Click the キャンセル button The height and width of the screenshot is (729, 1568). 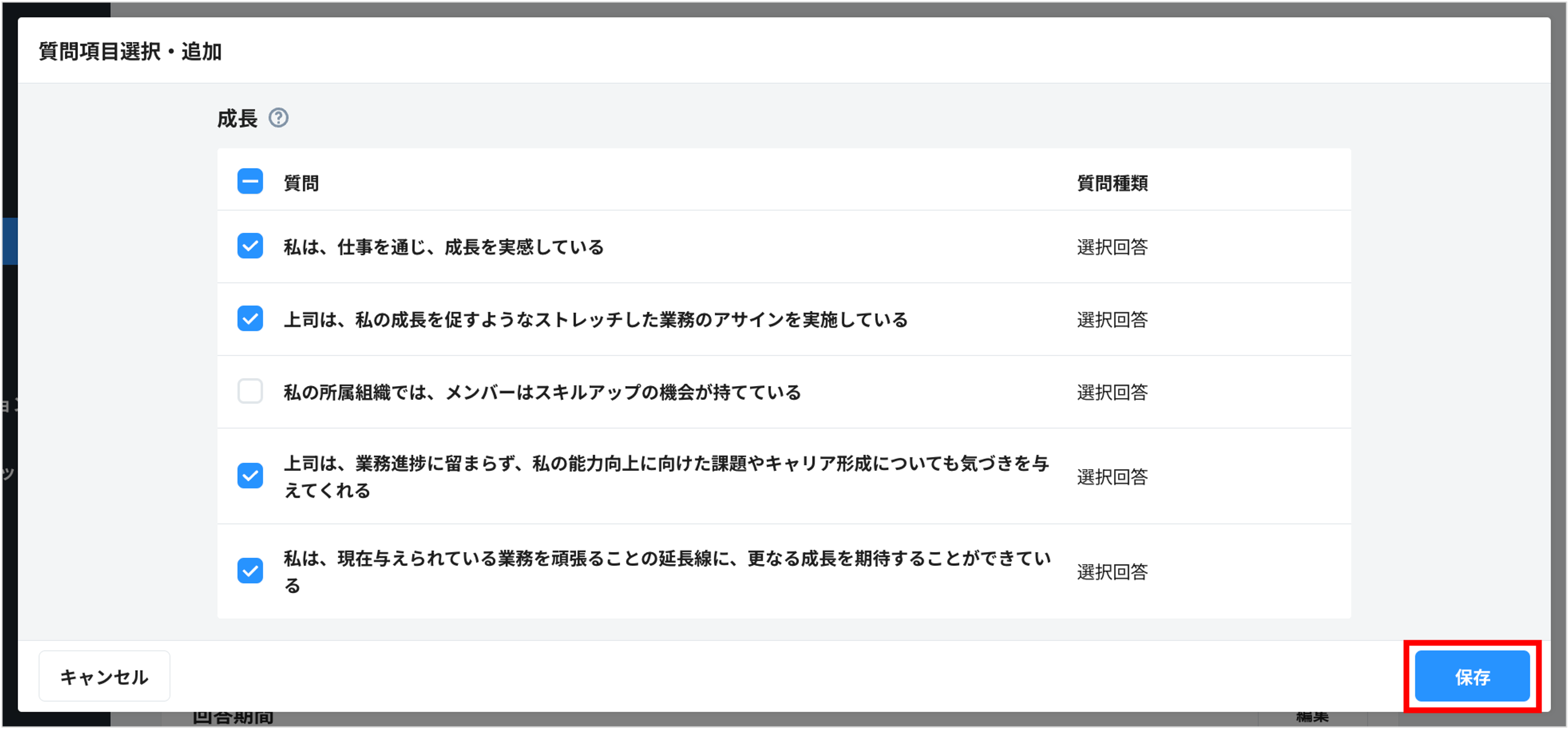pyautogui.click(x=104, y=675)
